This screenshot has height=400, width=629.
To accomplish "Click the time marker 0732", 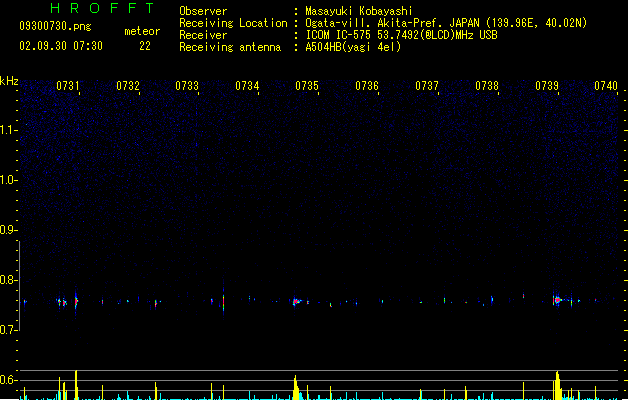I will [128, 86].
